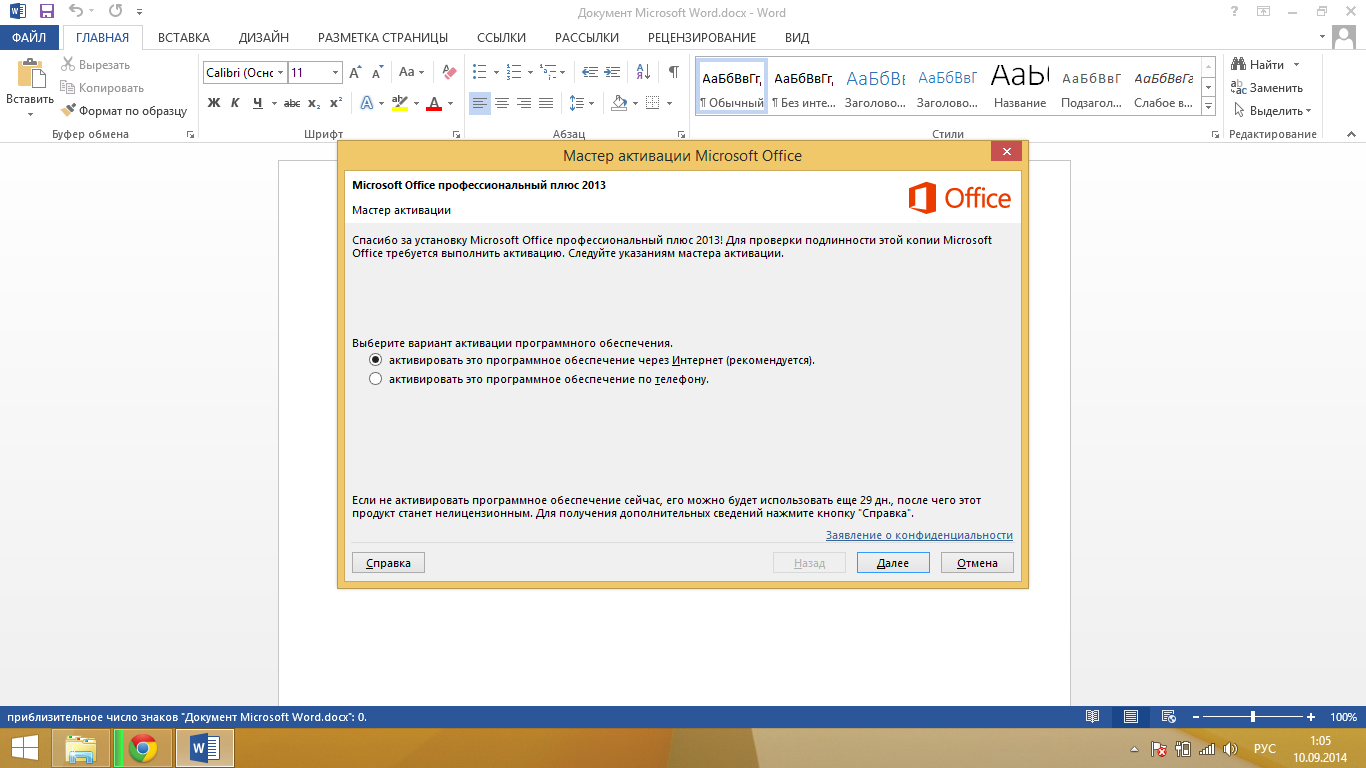The image size is (1366, 768).
Task: Apply the Без интервала style
Action: 803,85
